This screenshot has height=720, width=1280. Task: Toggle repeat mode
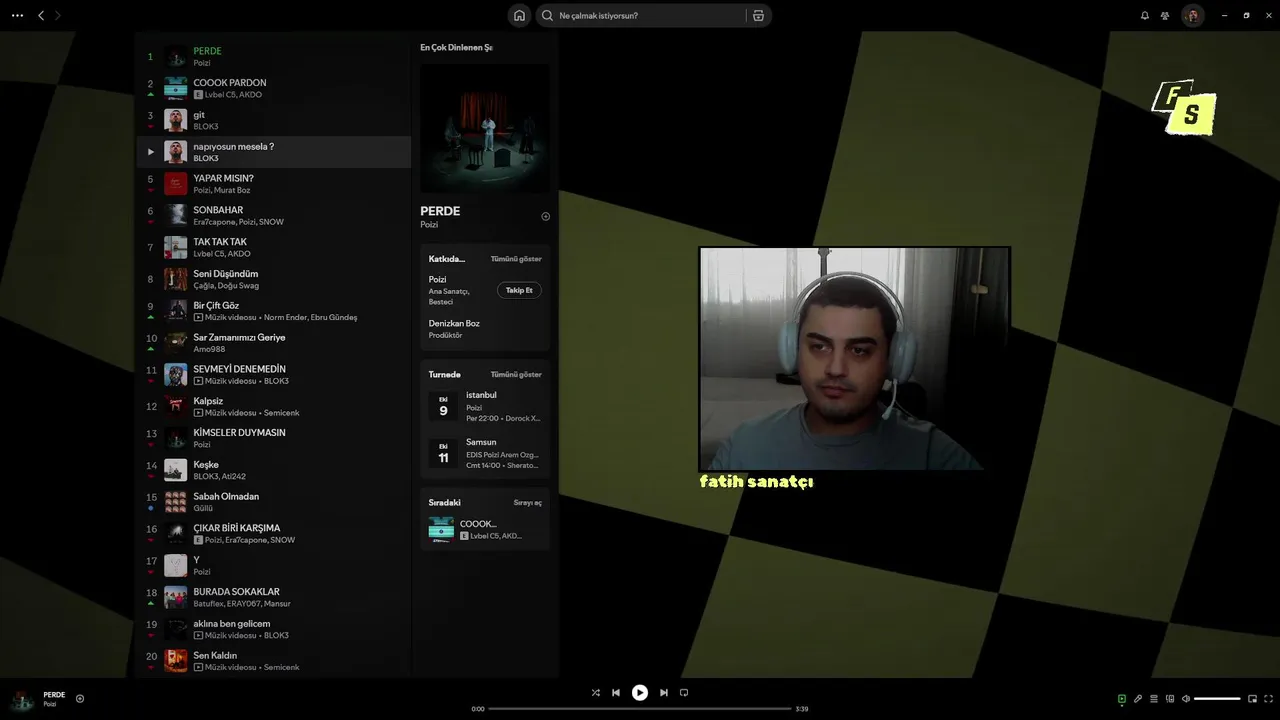[x=684, y=692]
